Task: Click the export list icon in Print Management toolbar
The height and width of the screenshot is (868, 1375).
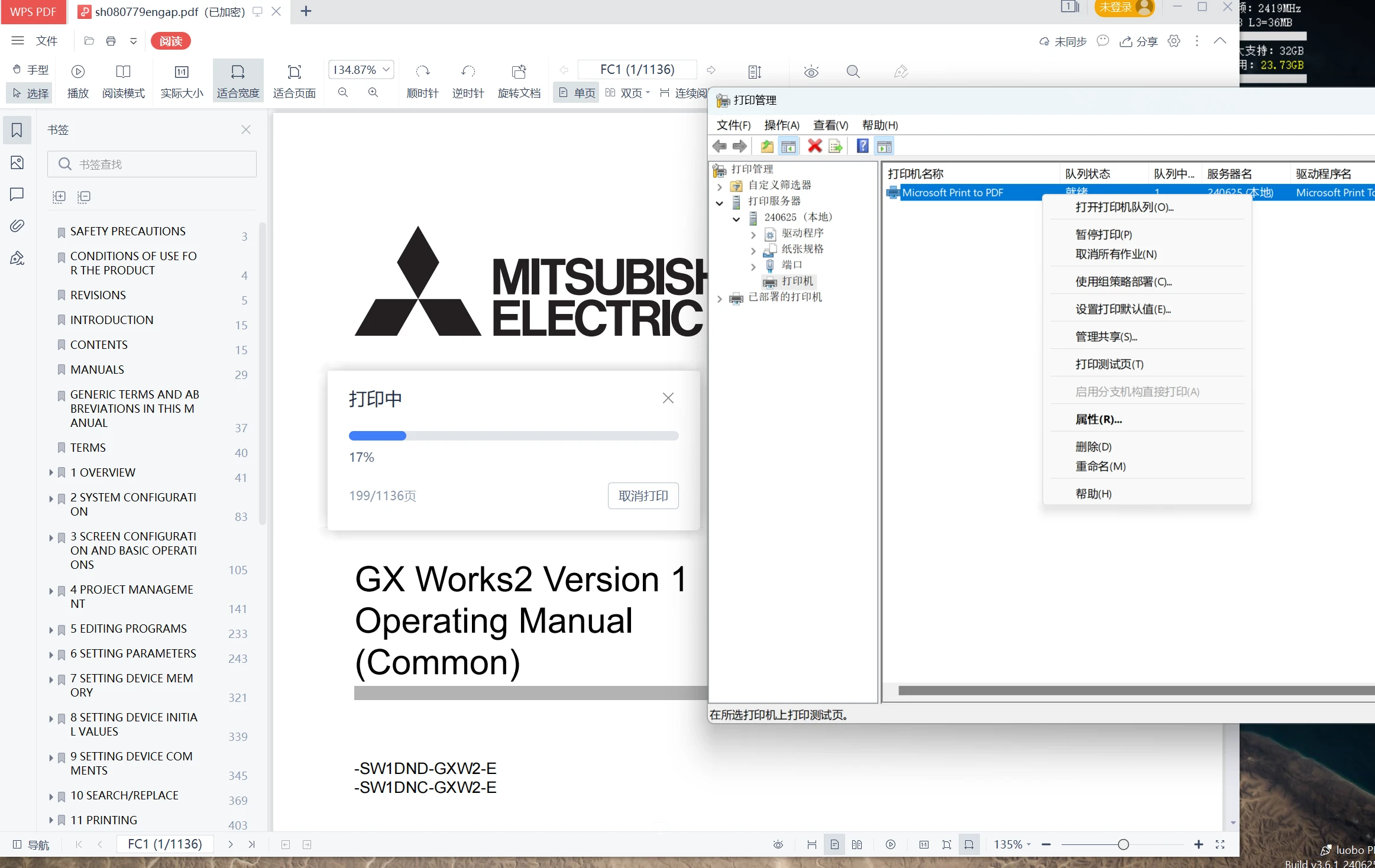Action: coord(836,146)
